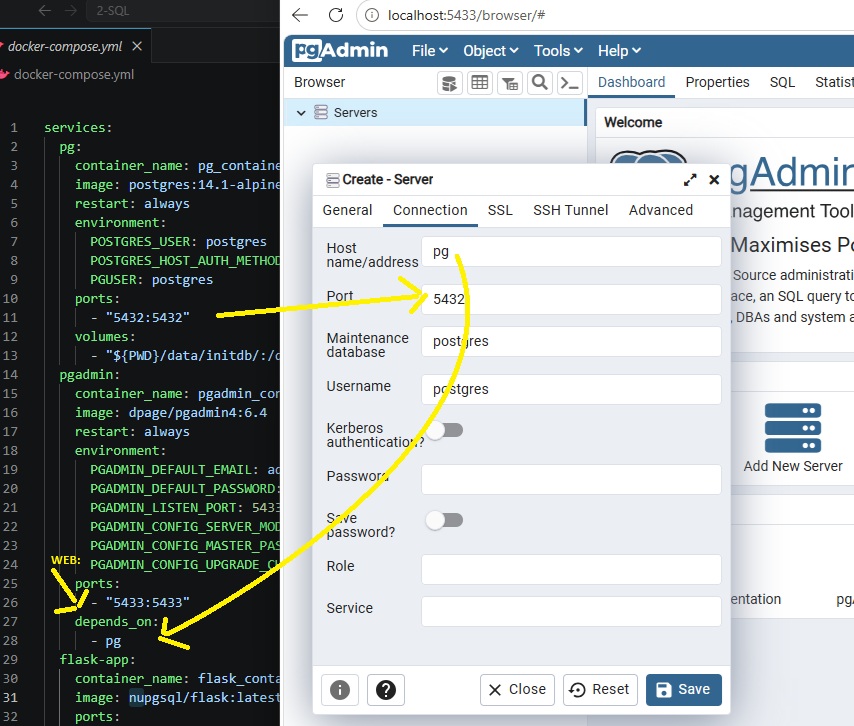Viewport: 854px width, 726px height.
Task: Select the Dashboard panel tab
Action: point(631,82)
